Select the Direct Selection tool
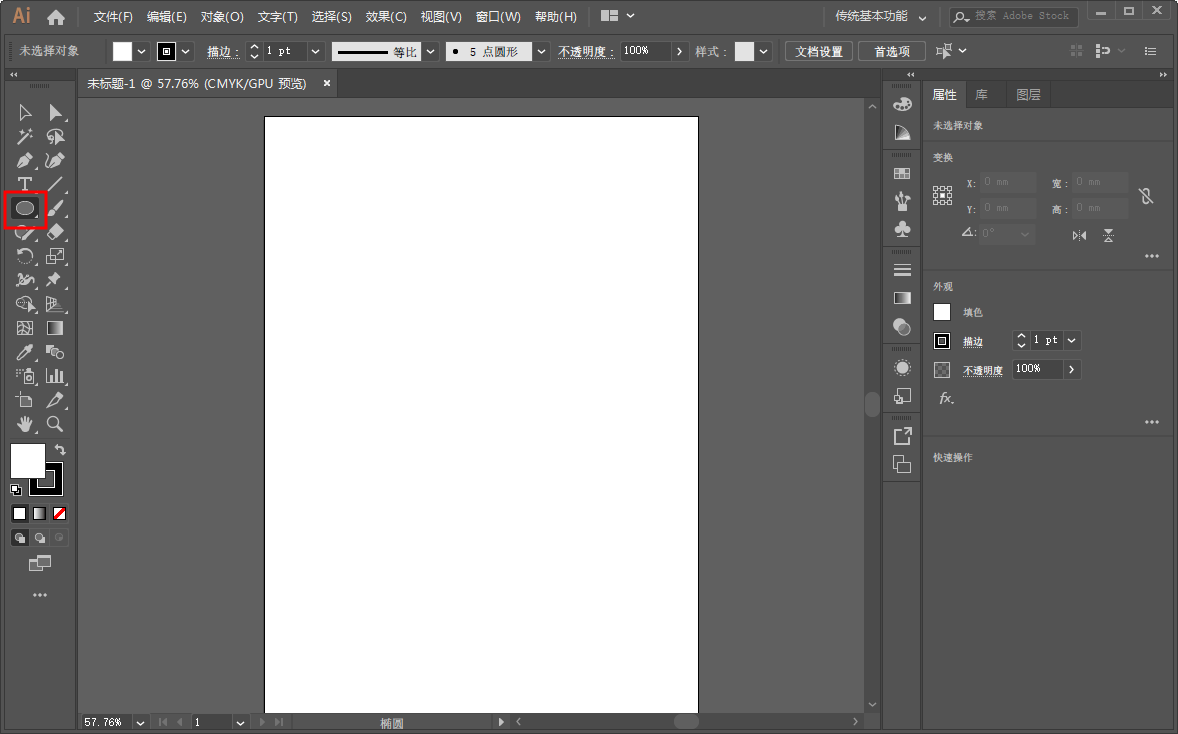Viewport: 1178px width, 734px height. (x=55, y=113)
